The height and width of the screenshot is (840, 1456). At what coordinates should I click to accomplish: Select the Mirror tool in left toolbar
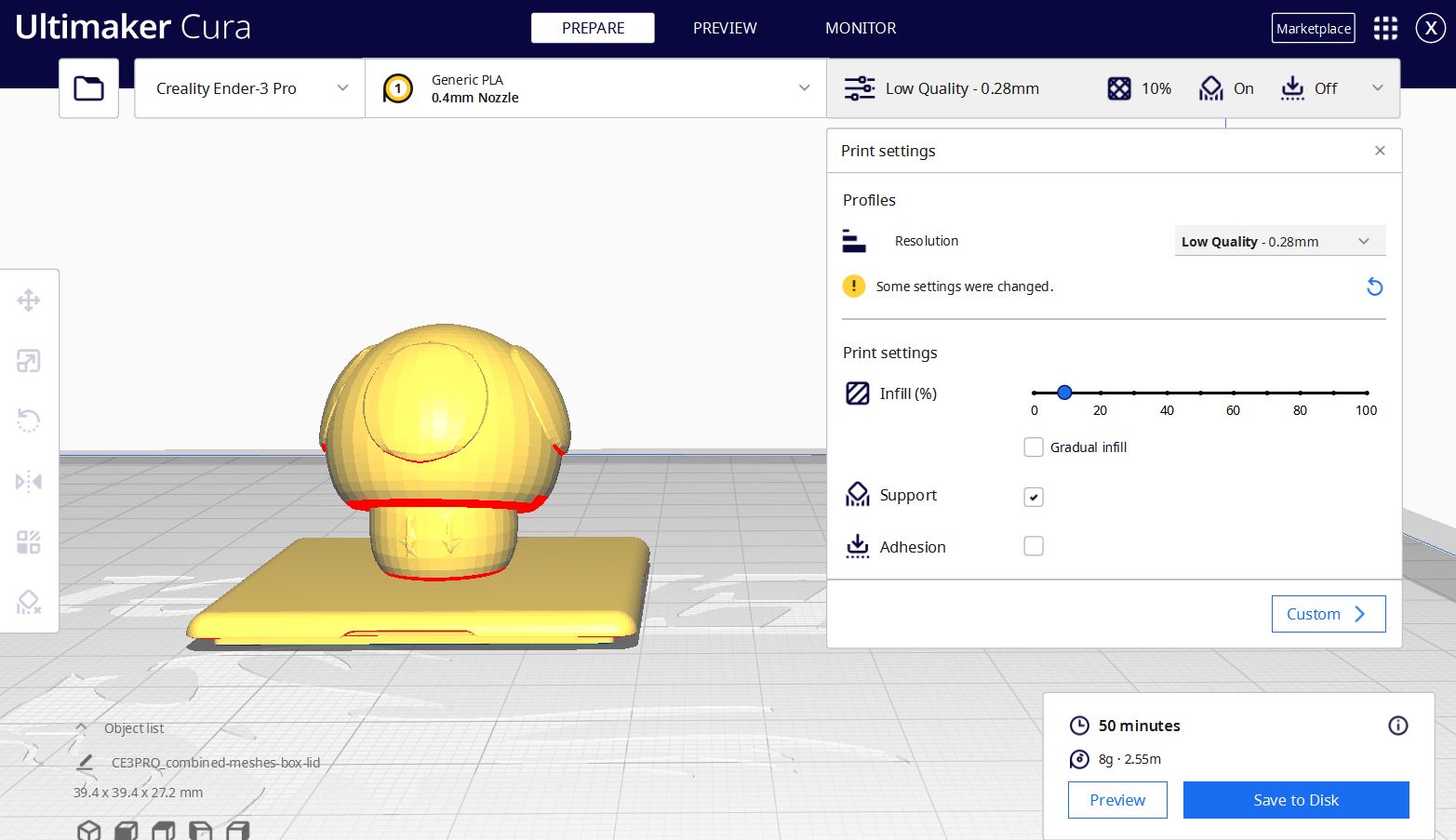pyautogui.click(x=29, y=481)
